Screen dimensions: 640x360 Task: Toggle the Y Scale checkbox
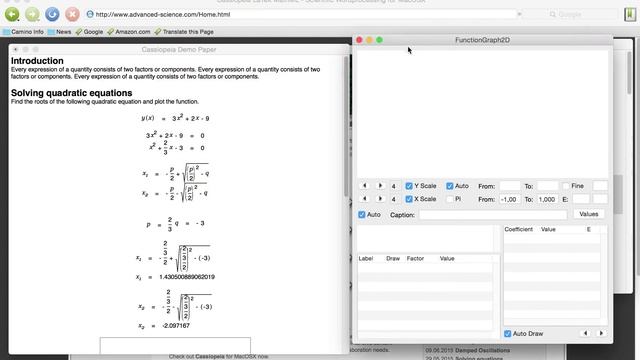tap(409, 186)
